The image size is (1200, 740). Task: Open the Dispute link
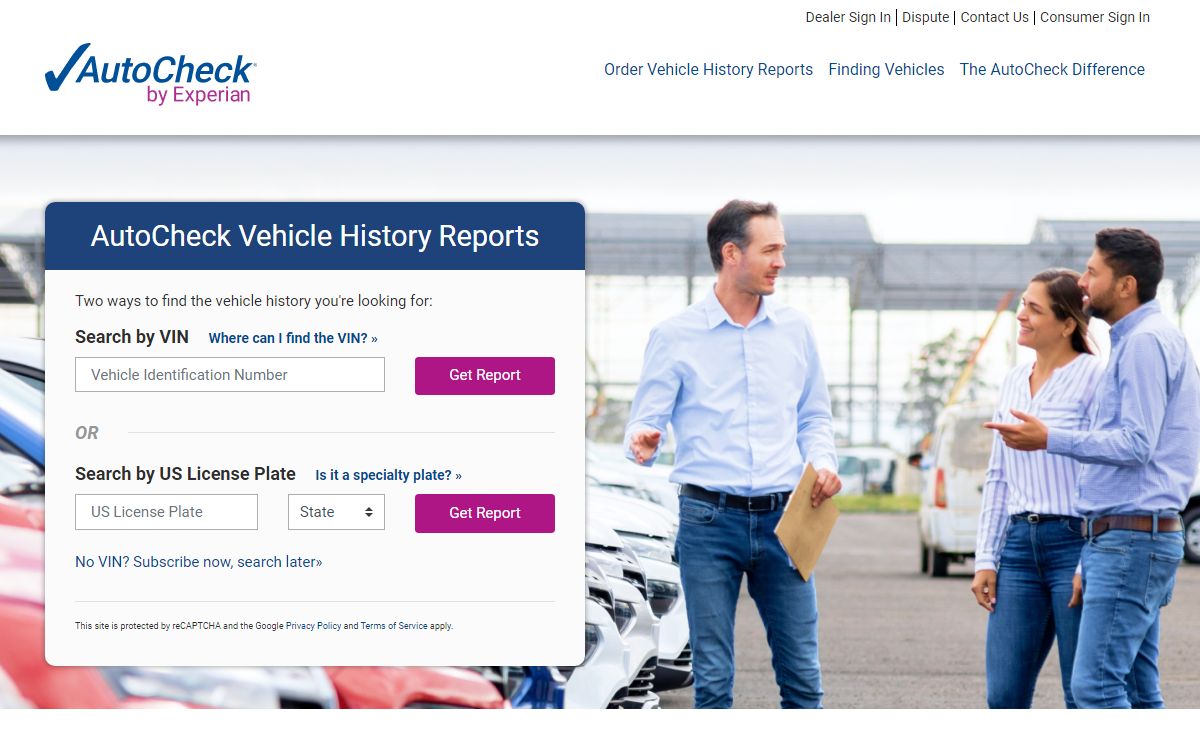tap(926, 17)
